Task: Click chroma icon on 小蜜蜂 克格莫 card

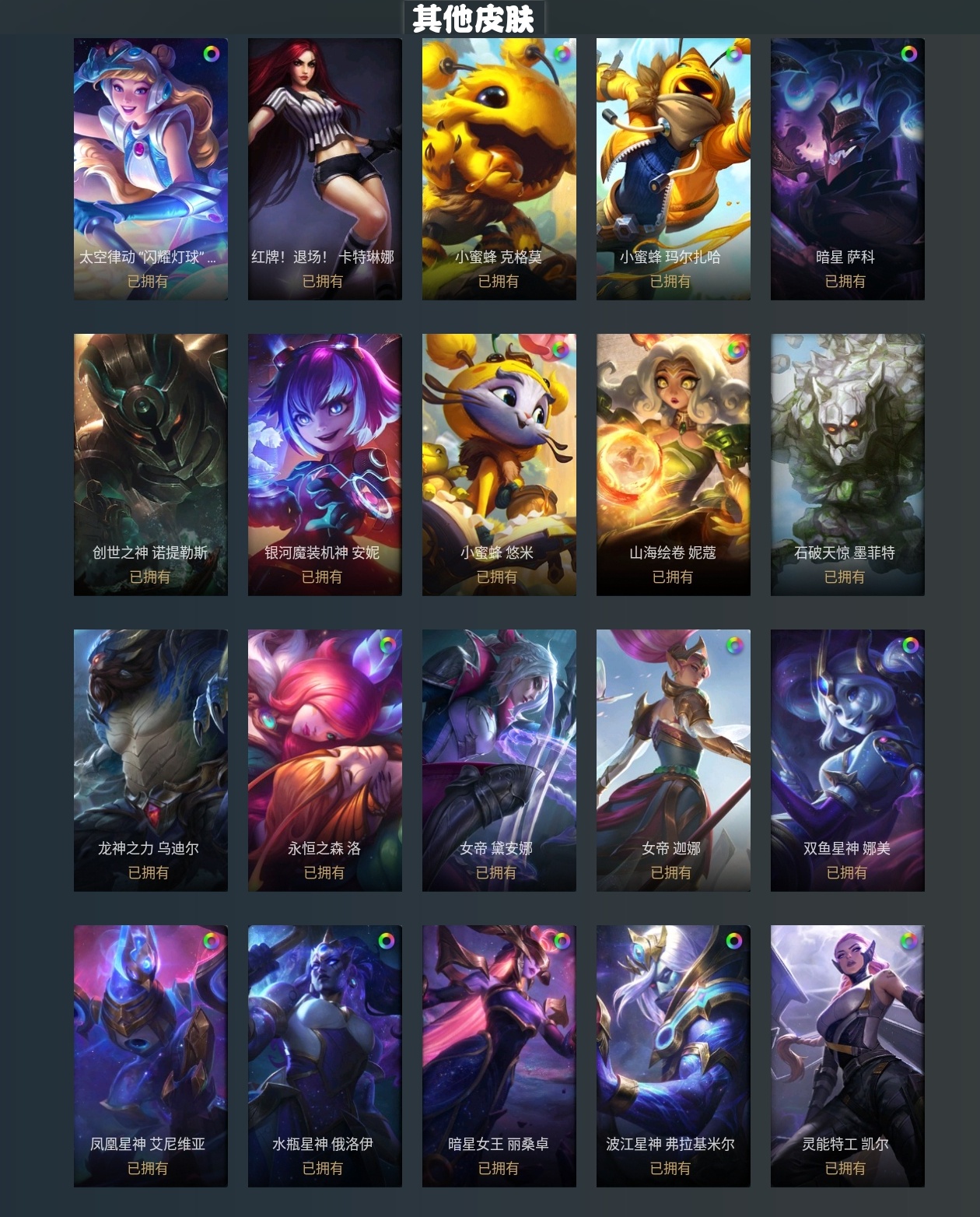Action: pos(562,54)
